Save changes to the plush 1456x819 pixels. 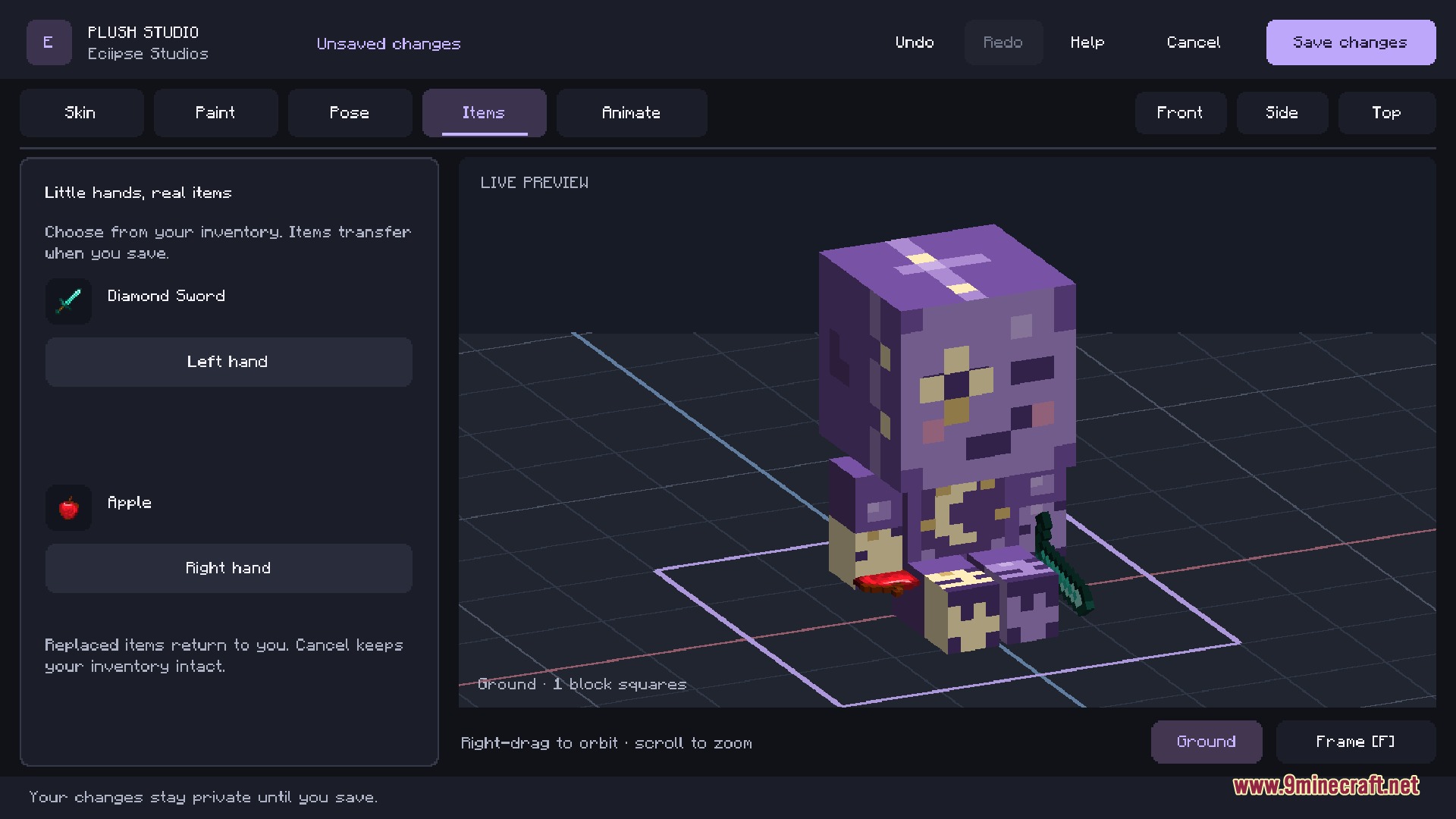(x=1351, y=42)
